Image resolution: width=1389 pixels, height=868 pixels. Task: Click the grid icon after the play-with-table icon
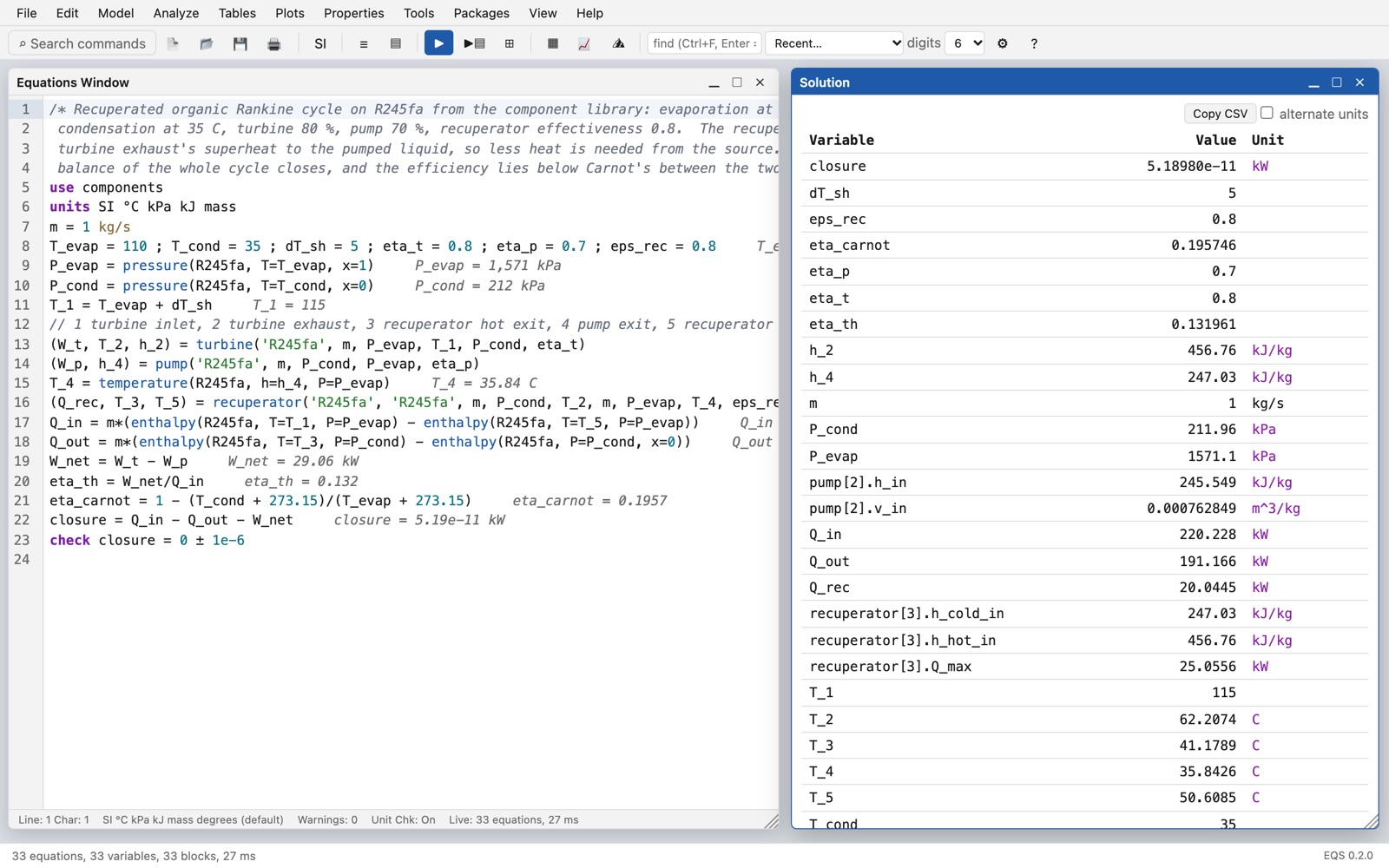pos(510,43)
